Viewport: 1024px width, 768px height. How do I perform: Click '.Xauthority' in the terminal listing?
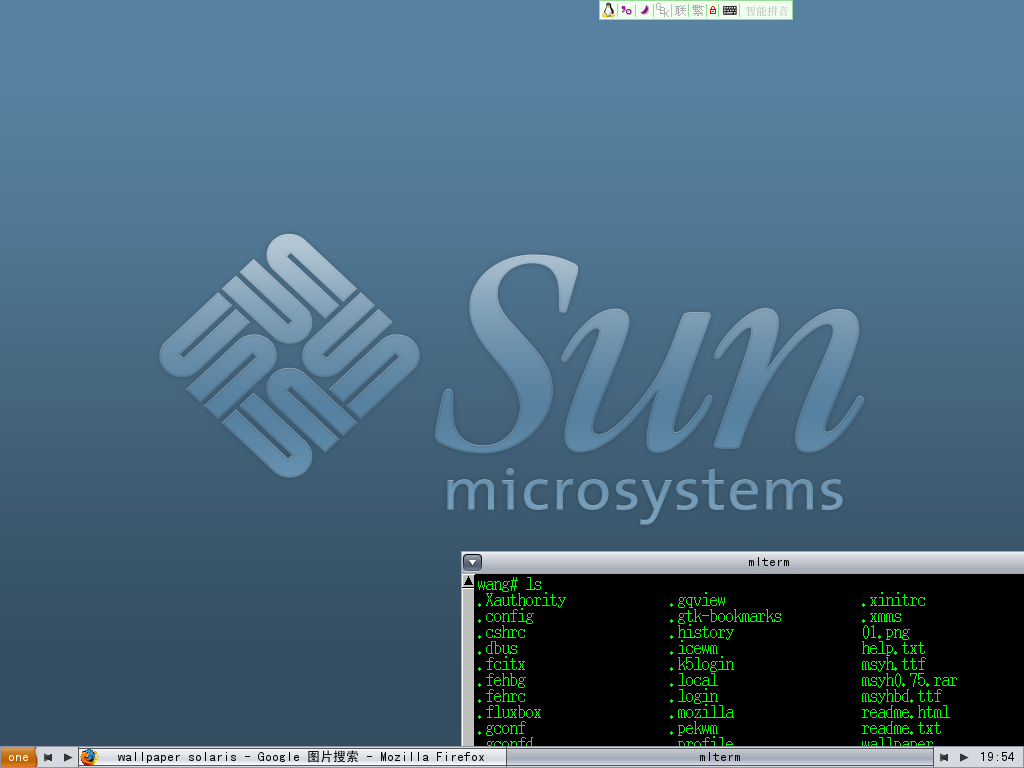521,600
